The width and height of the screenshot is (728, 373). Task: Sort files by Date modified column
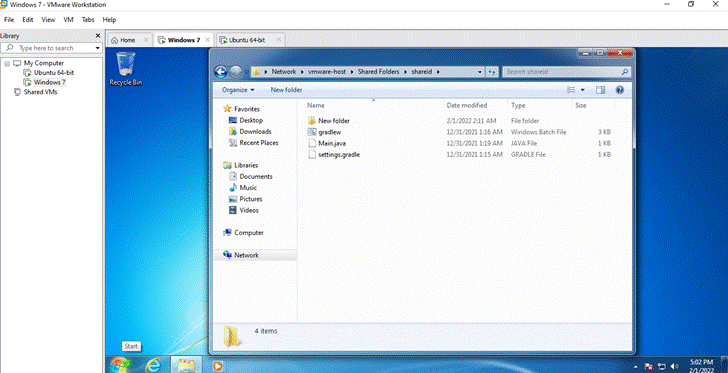click(467, 106)
